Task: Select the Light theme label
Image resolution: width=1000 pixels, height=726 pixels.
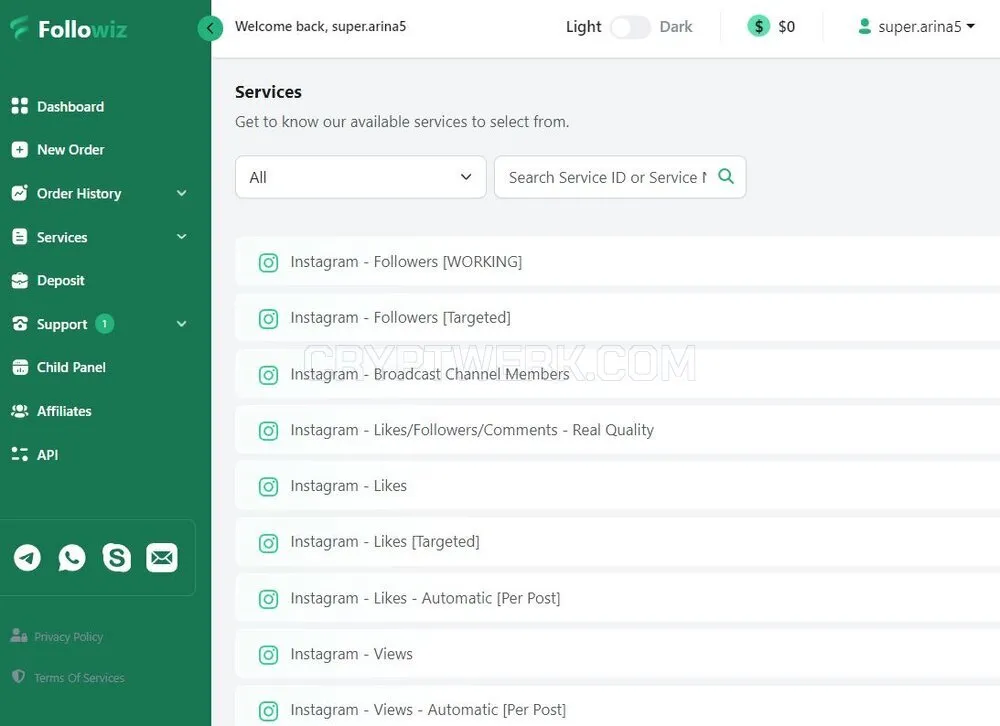Action: coord(584,27)
